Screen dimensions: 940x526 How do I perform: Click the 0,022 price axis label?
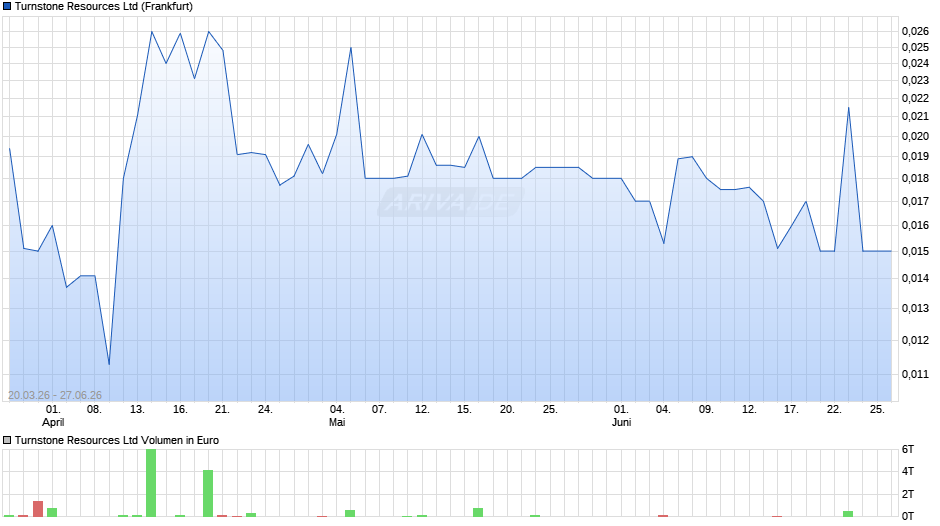pos(915,98)
